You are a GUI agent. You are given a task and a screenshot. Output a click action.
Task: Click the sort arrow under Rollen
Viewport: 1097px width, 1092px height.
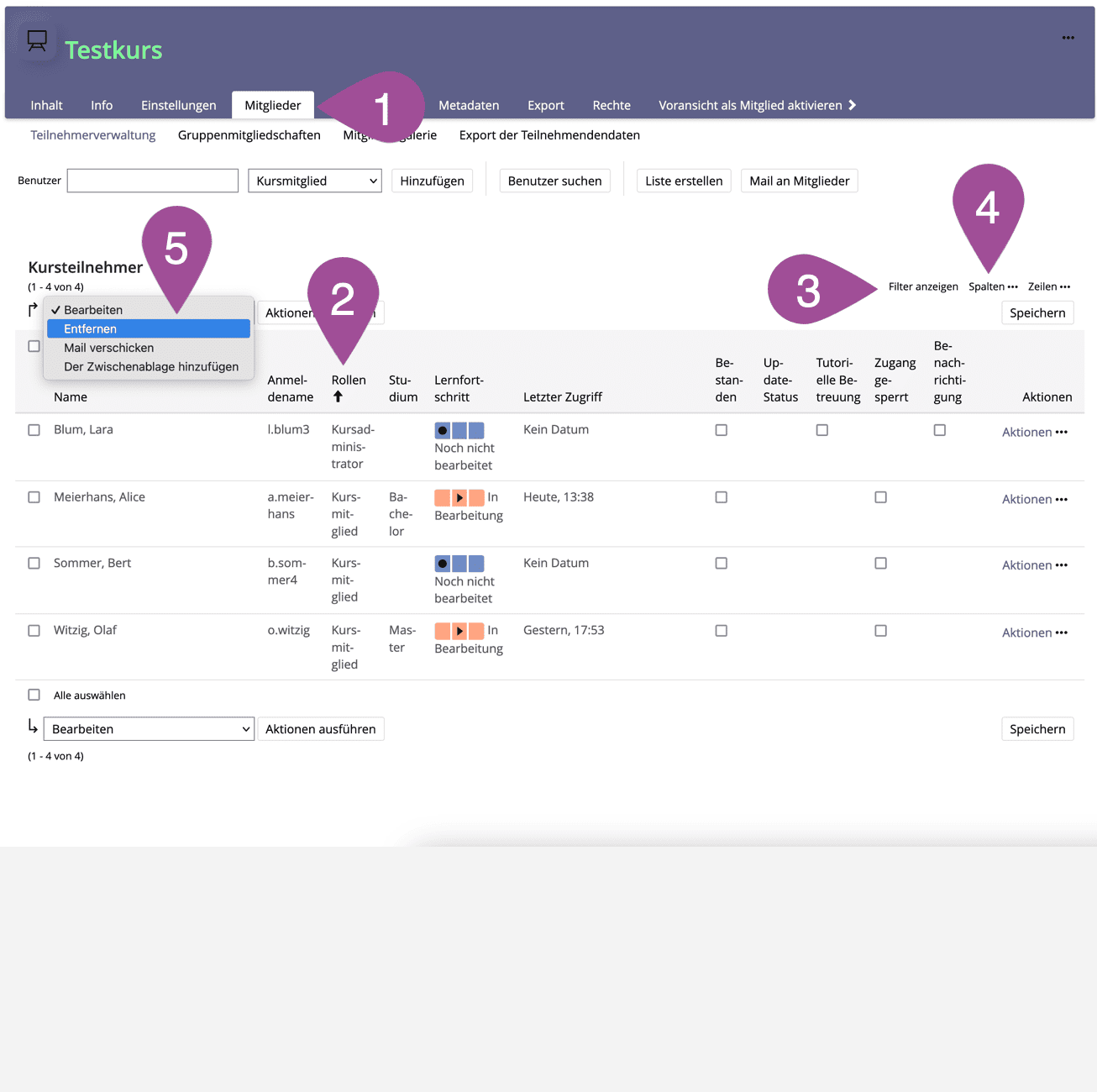pyautogui.click(x=338, y=396)
